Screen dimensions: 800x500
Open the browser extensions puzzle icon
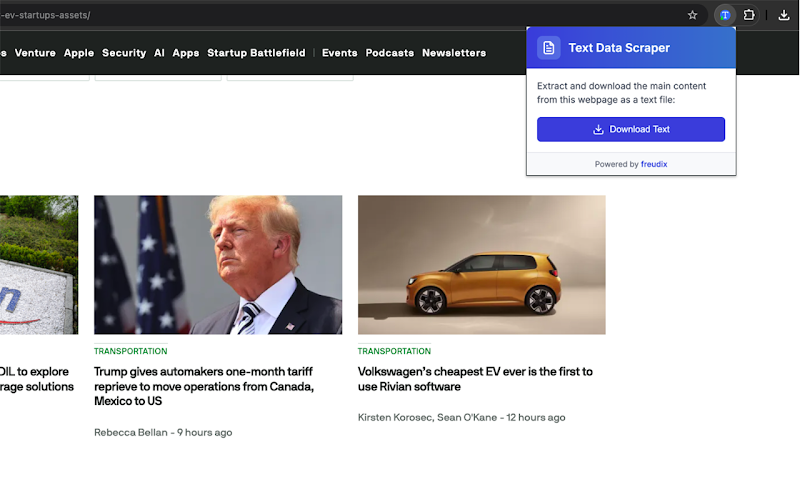(x=749, y=15)
